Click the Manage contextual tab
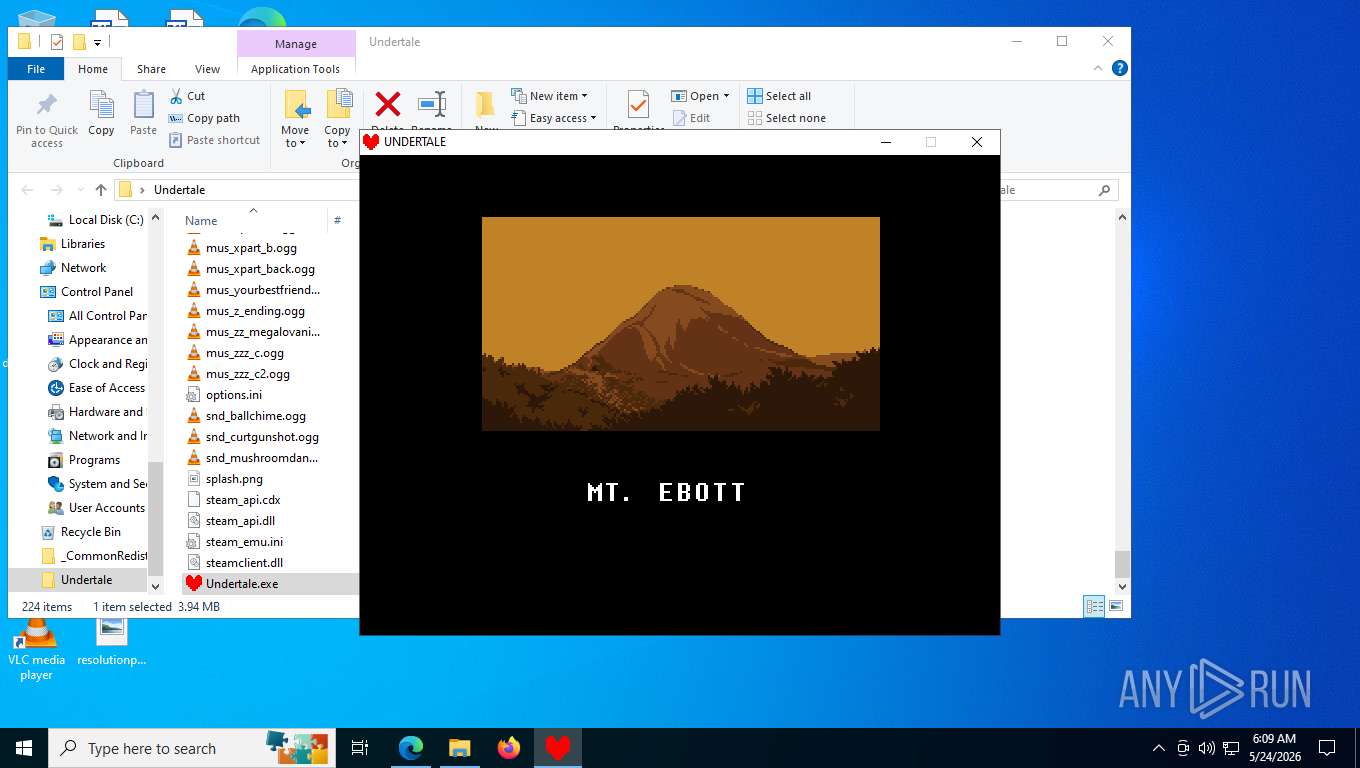 (296, 44)
